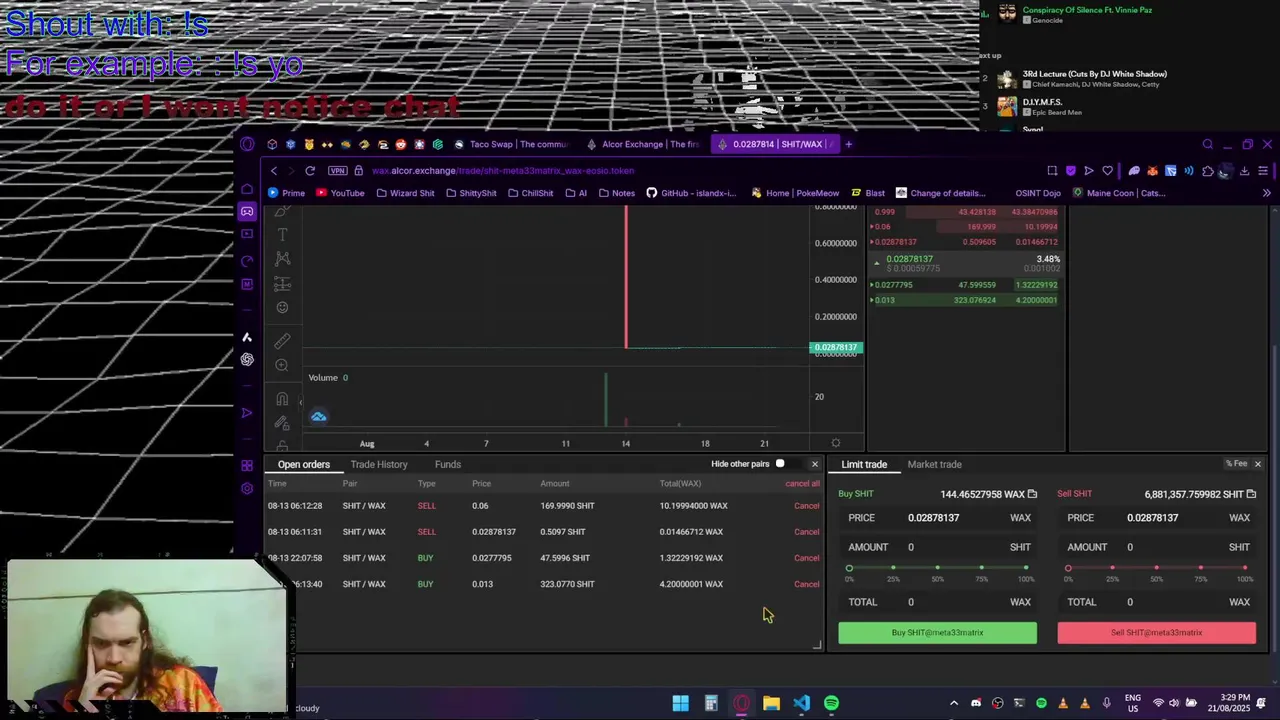1280x720 pixels.
Task: Select the pattern drawing tool in chart toolbar
Action: [x=282, y=259]
